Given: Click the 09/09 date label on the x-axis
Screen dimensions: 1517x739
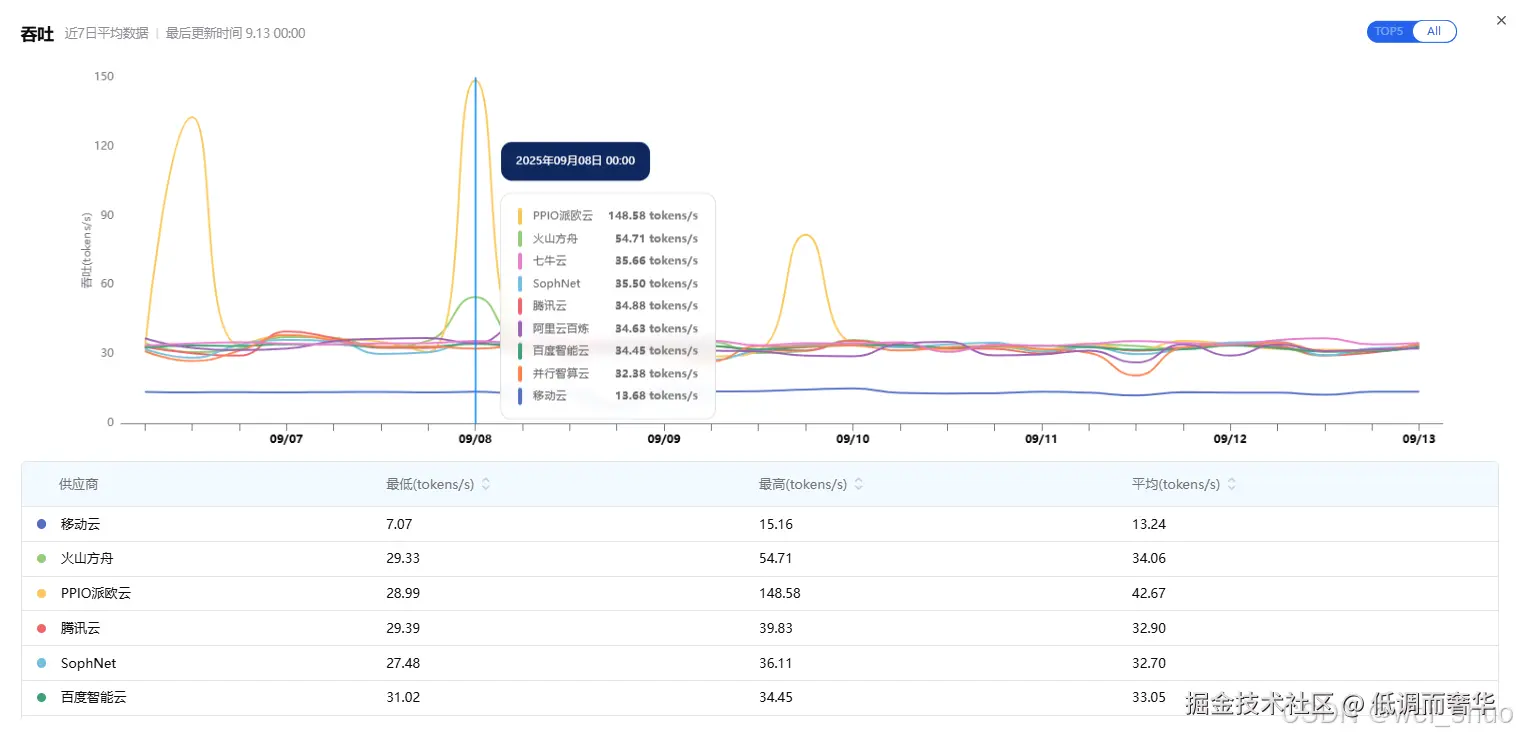Looking at the screenshot, I should click(664, 439).
